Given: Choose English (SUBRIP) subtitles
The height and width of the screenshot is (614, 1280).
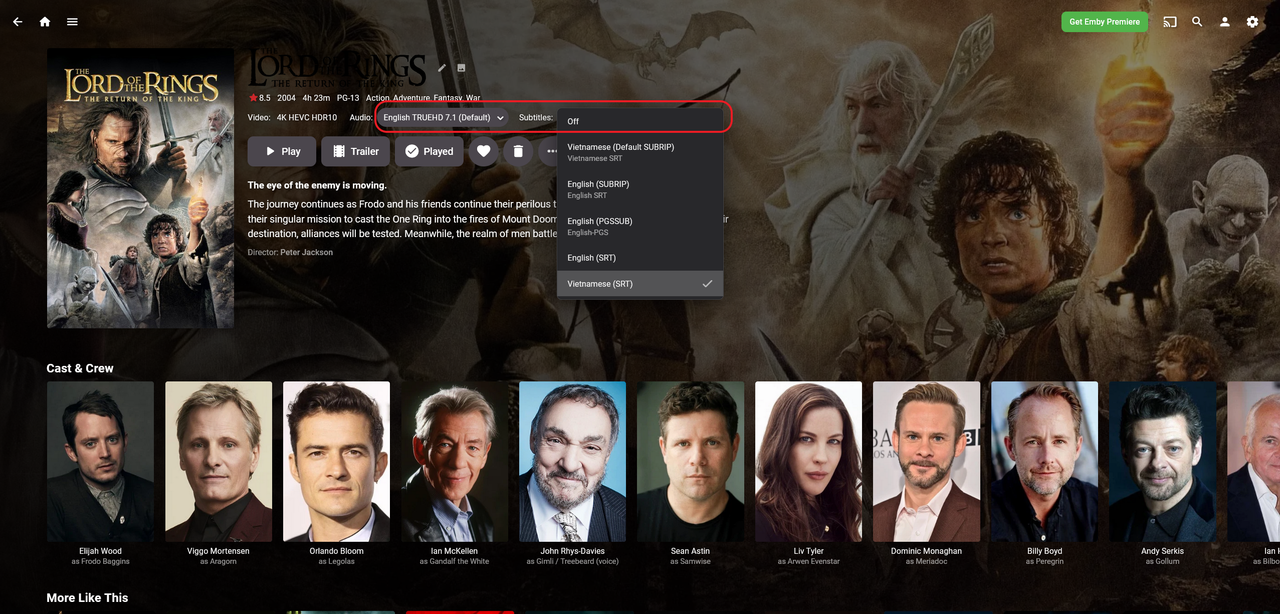Looking at the screenshot, I should pos(640,189).
